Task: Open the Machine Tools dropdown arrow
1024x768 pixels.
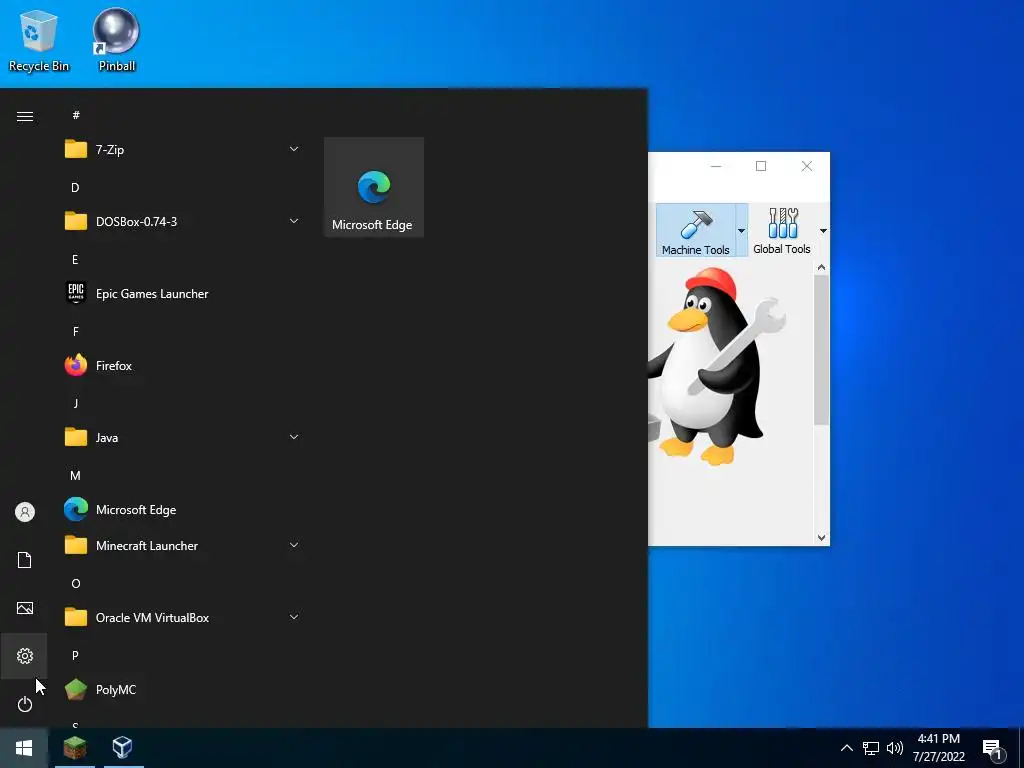Action: click(741, 230)
